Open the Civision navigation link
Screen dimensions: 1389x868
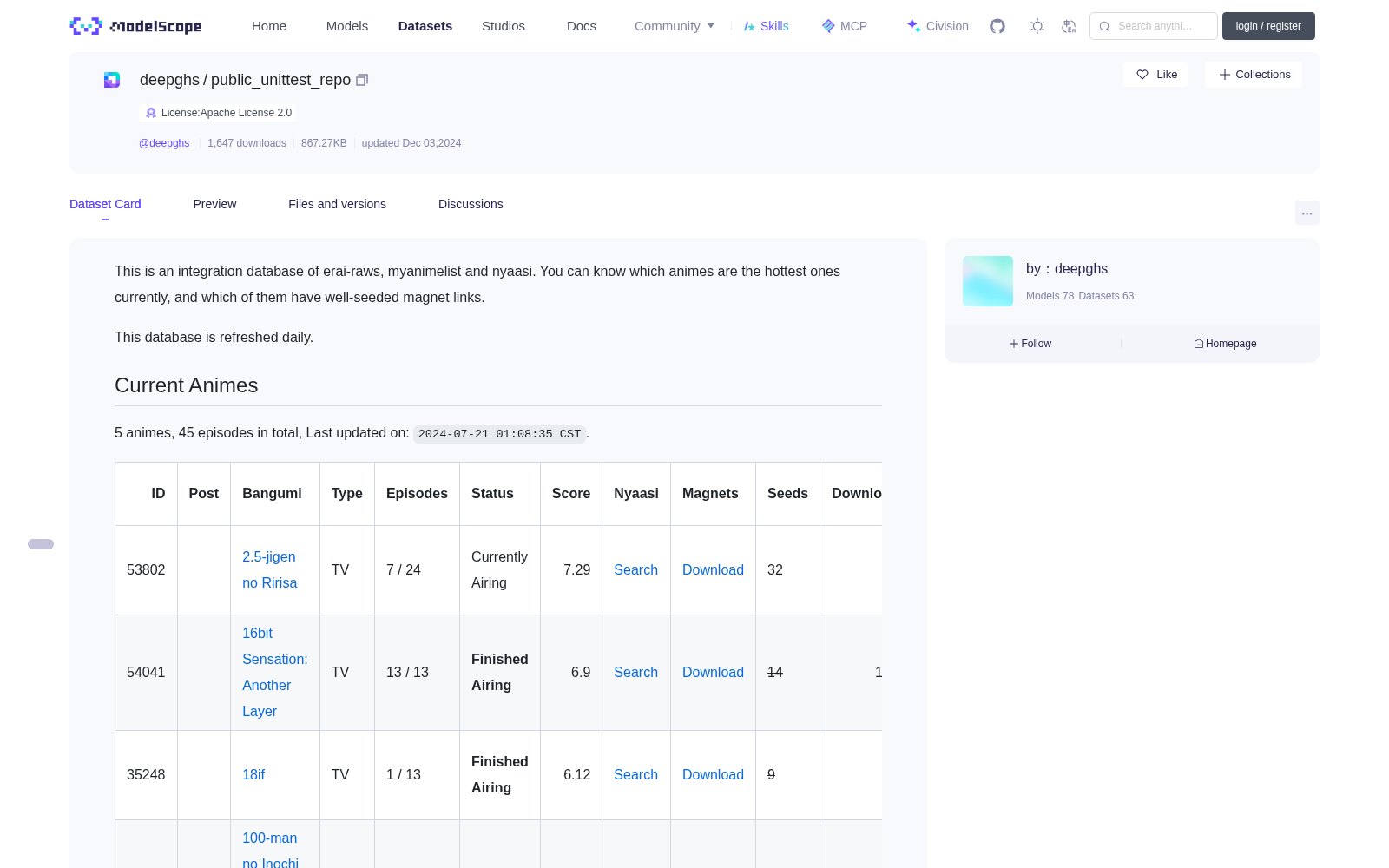937,26
